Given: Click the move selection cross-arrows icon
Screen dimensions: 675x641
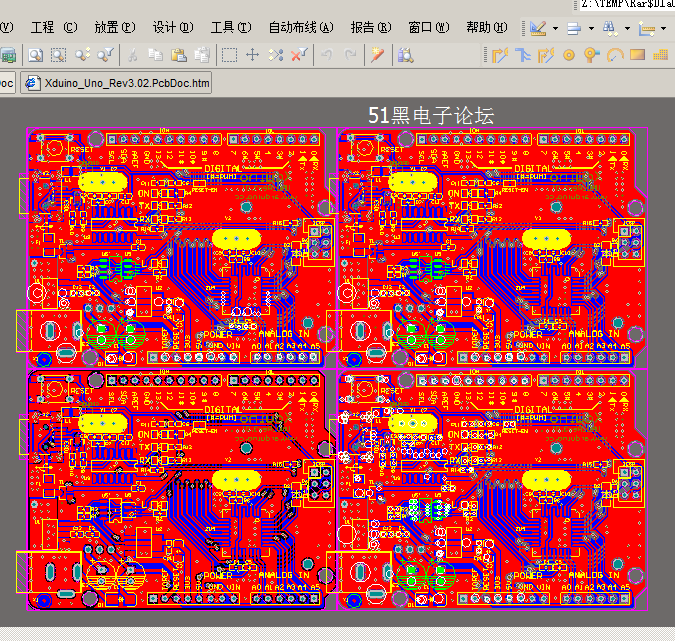Looking at the screenshot, I should pyautogui.click(x=252, y=55).
